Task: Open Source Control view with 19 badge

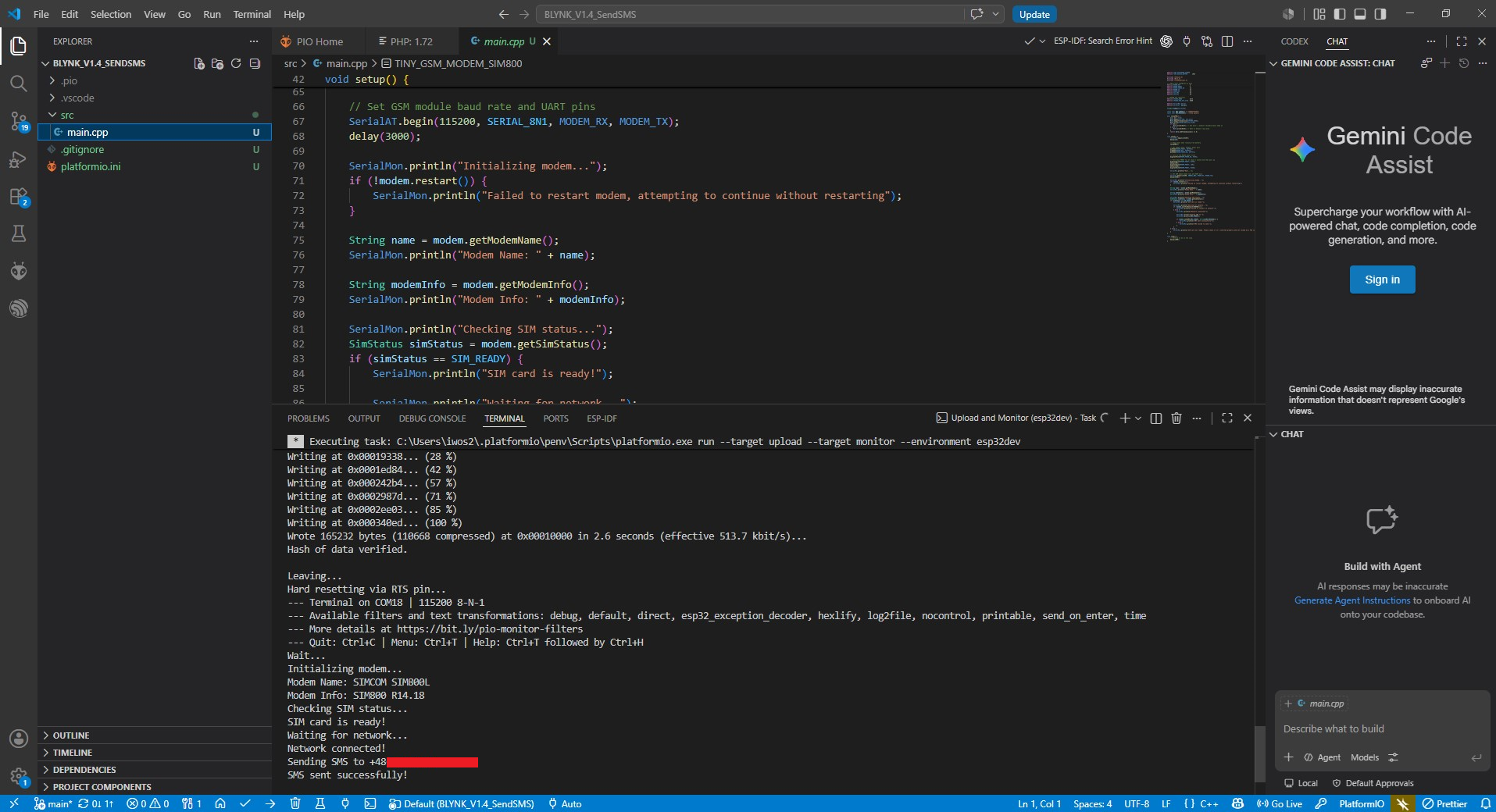Action: pos(19,121)
